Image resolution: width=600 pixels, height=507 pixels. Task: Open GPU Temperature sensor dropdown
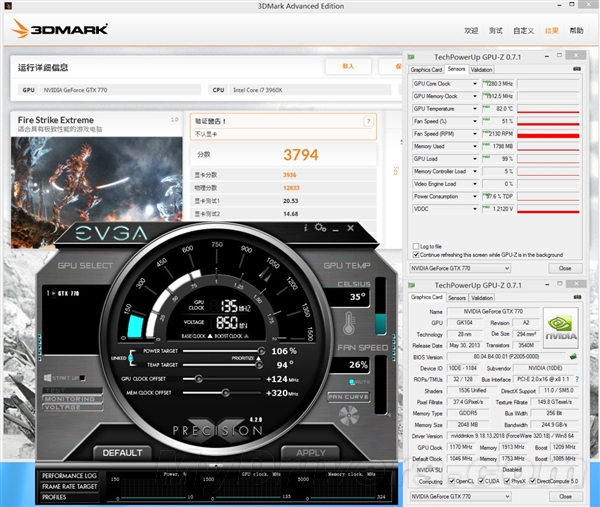click(x=475, y=109)
